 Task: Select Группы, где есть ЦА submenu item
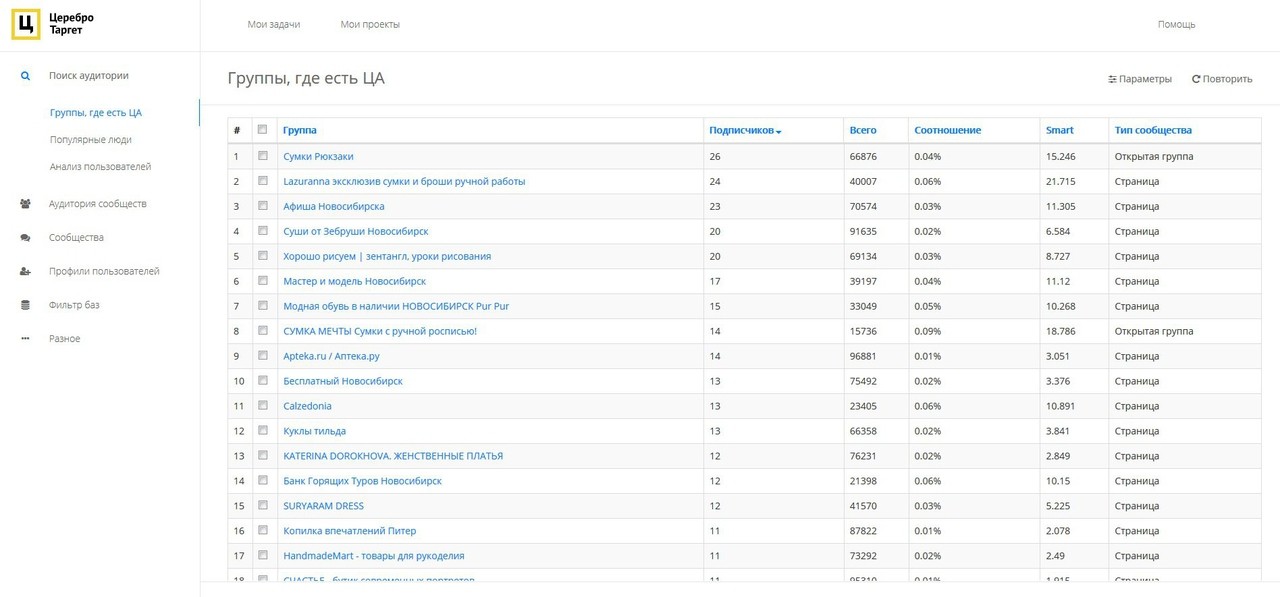coord(96,113)
